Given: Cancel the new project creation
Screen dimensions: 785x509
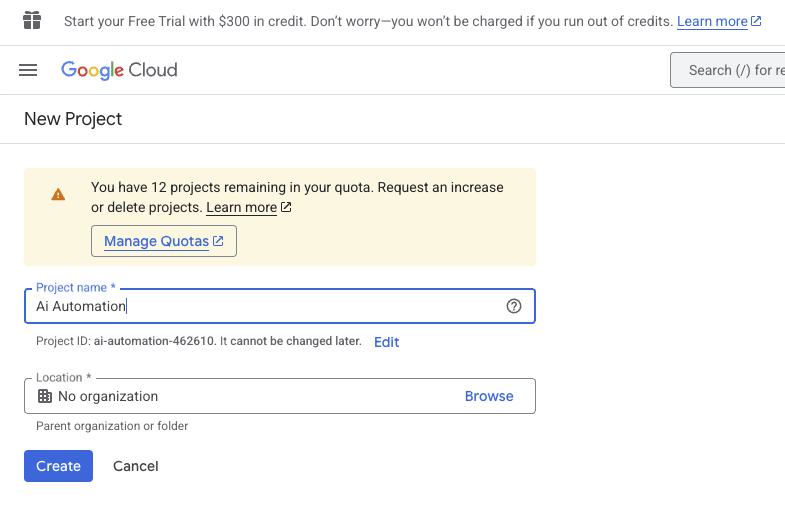Looking at the screenshot, I should 136,466.
